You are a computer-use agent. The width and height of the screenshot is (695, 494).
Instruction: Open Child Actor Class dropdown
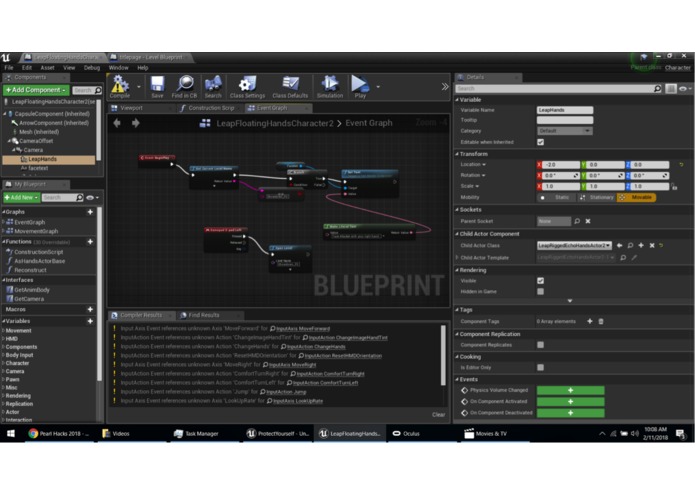point(574,245)
